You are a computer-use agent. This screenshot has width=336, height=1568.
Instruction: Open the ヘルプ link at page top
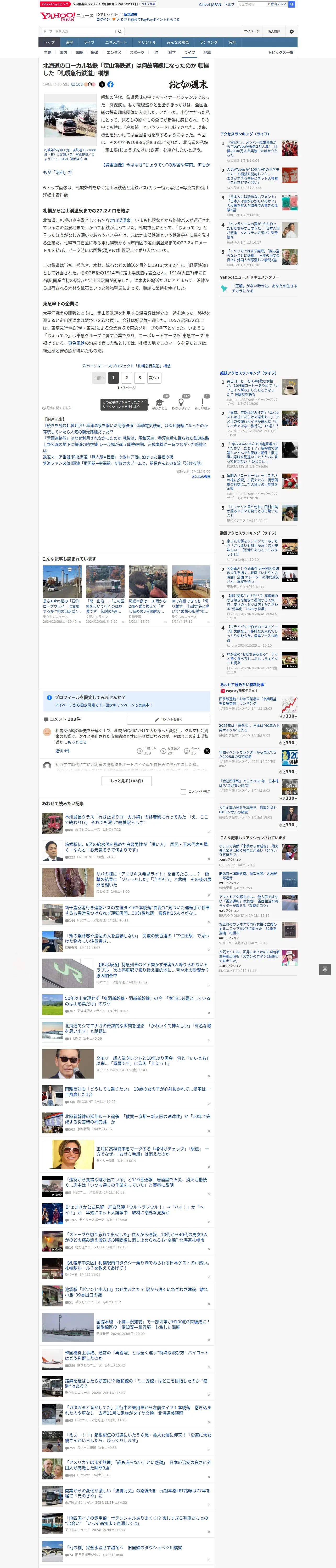pos(229,4)
